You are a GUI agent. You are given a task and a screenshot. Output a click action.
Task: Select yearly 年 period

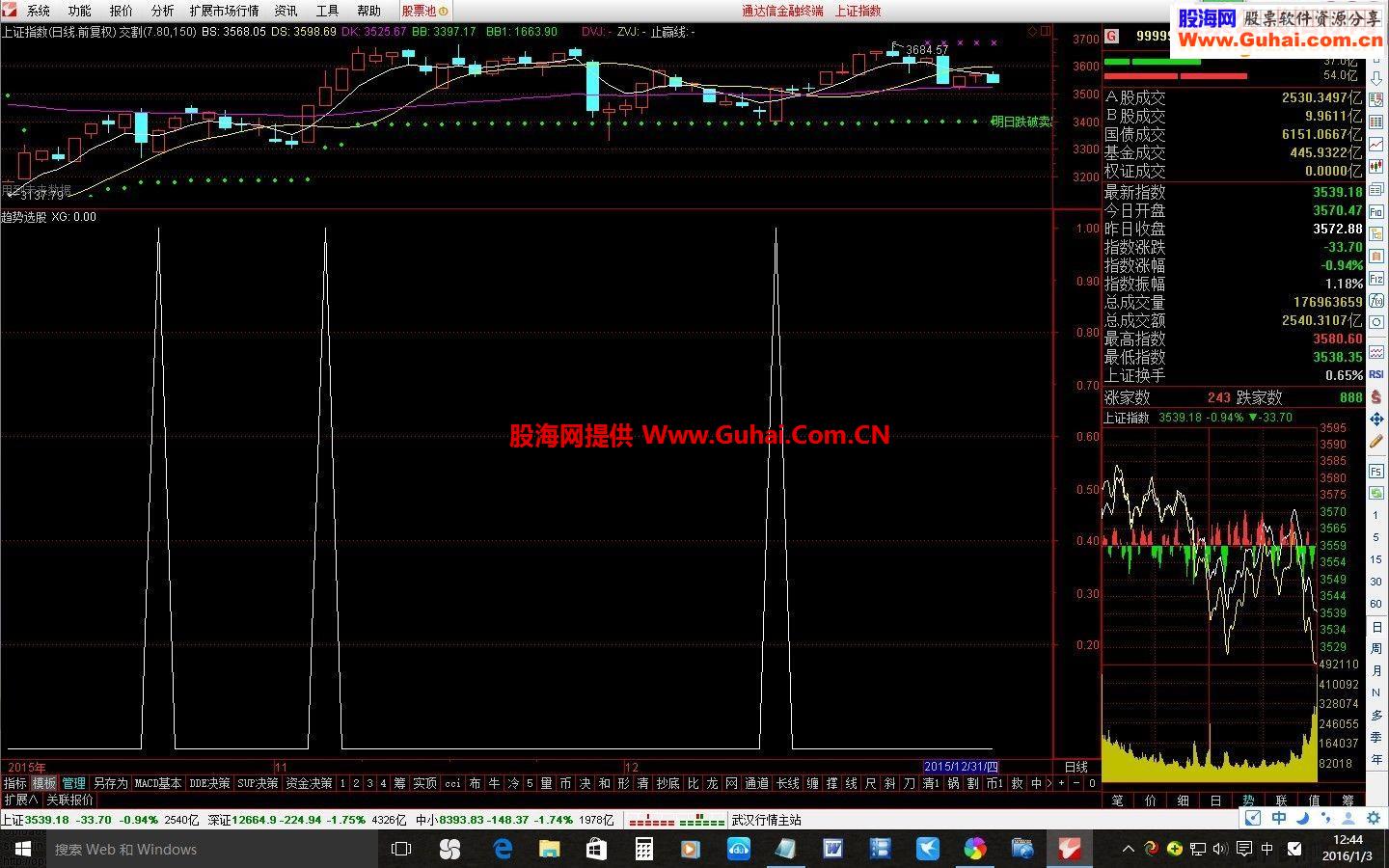coord(1376,759)
